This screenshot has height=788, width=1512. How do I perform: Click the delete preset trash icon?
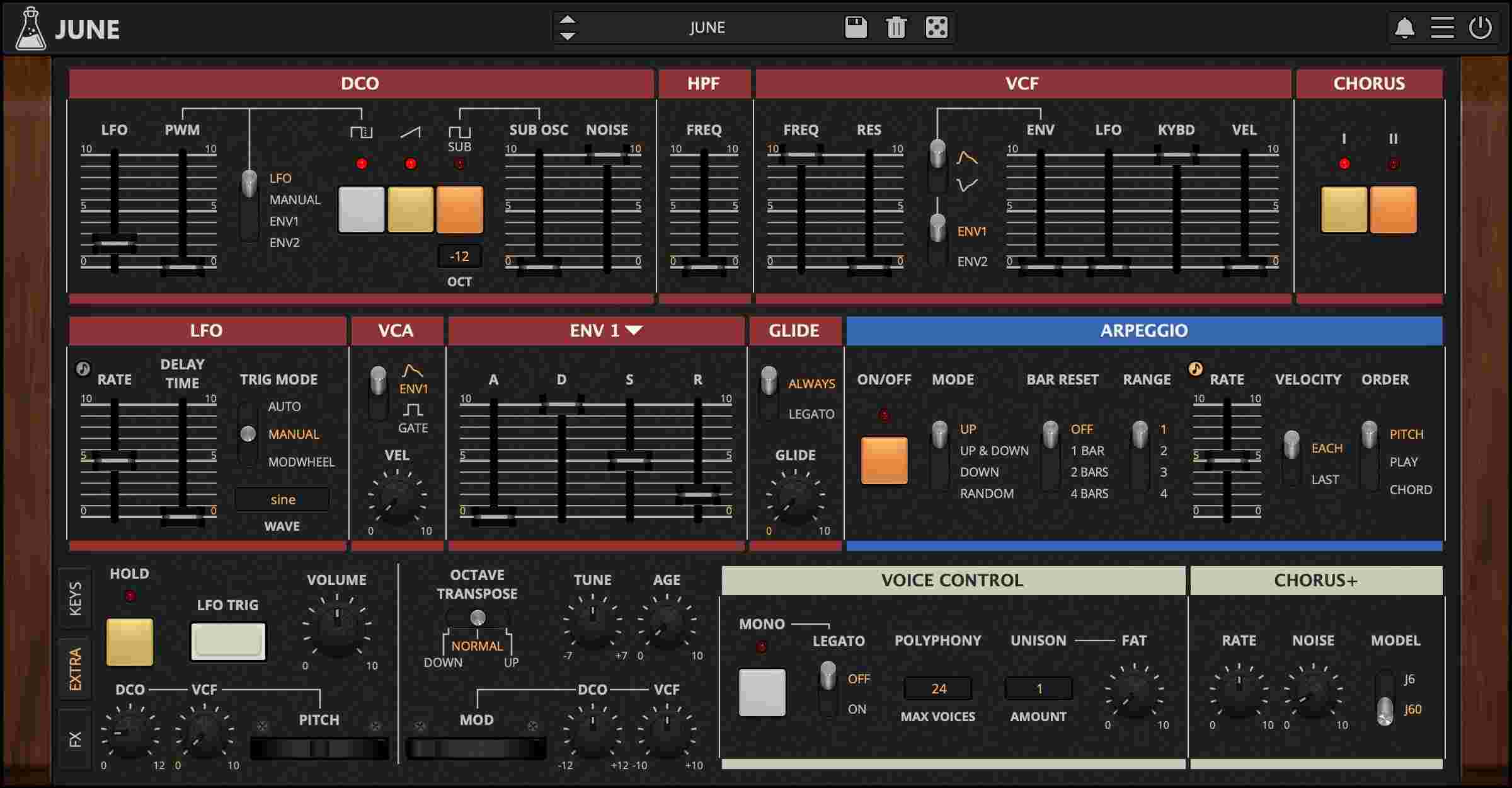[x=896, y=28]
